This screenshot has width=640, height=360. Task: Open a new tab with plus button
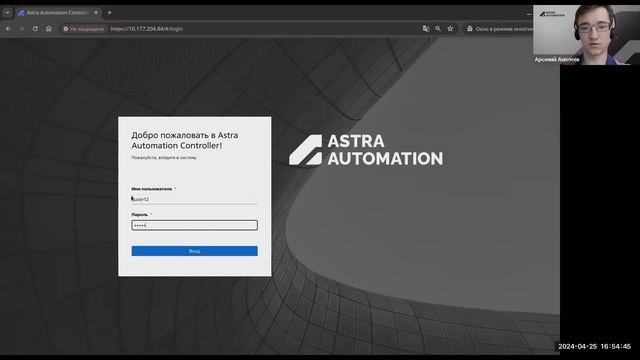(x=109, y=13)
